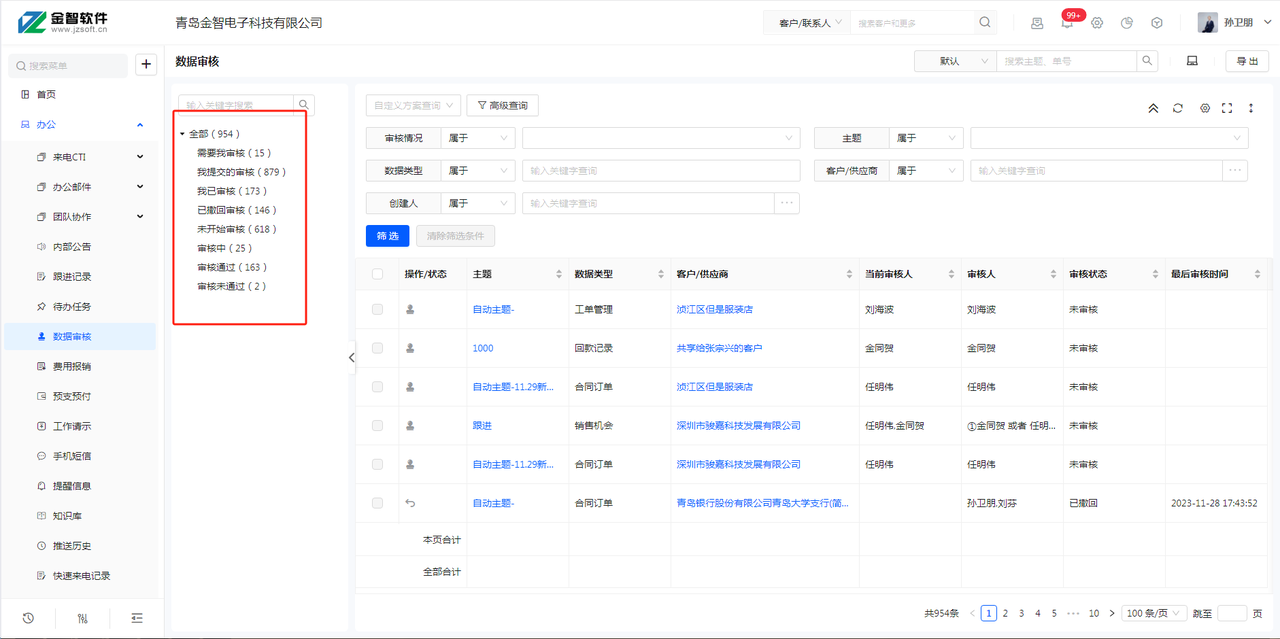Focus the 数据类型 keyword input
1280x639 pixels.
661,171
